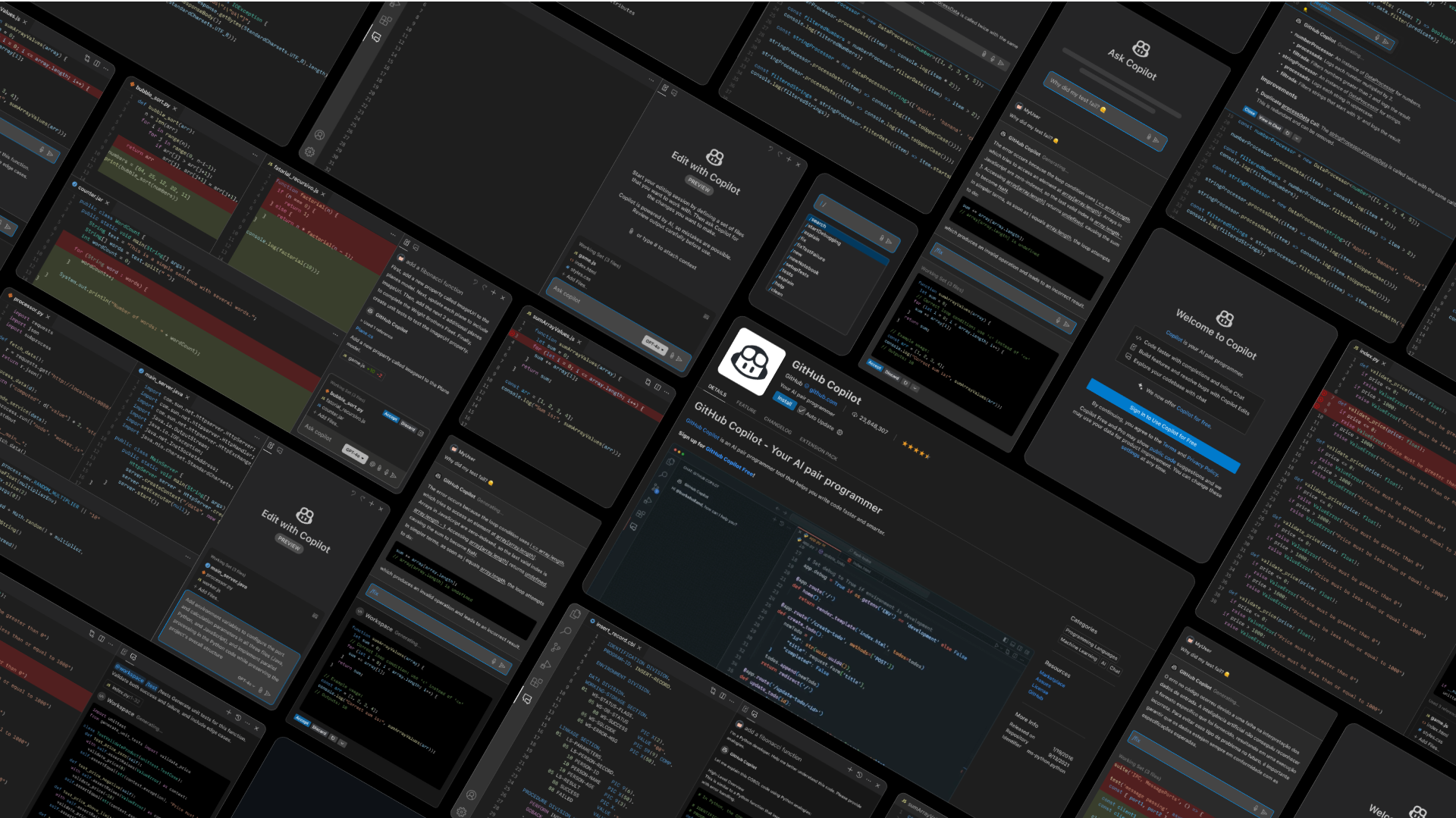Select /setupTests from the slash command list
The width and height of the screenshot is (1456, 818).
click(x=797, y=271)
